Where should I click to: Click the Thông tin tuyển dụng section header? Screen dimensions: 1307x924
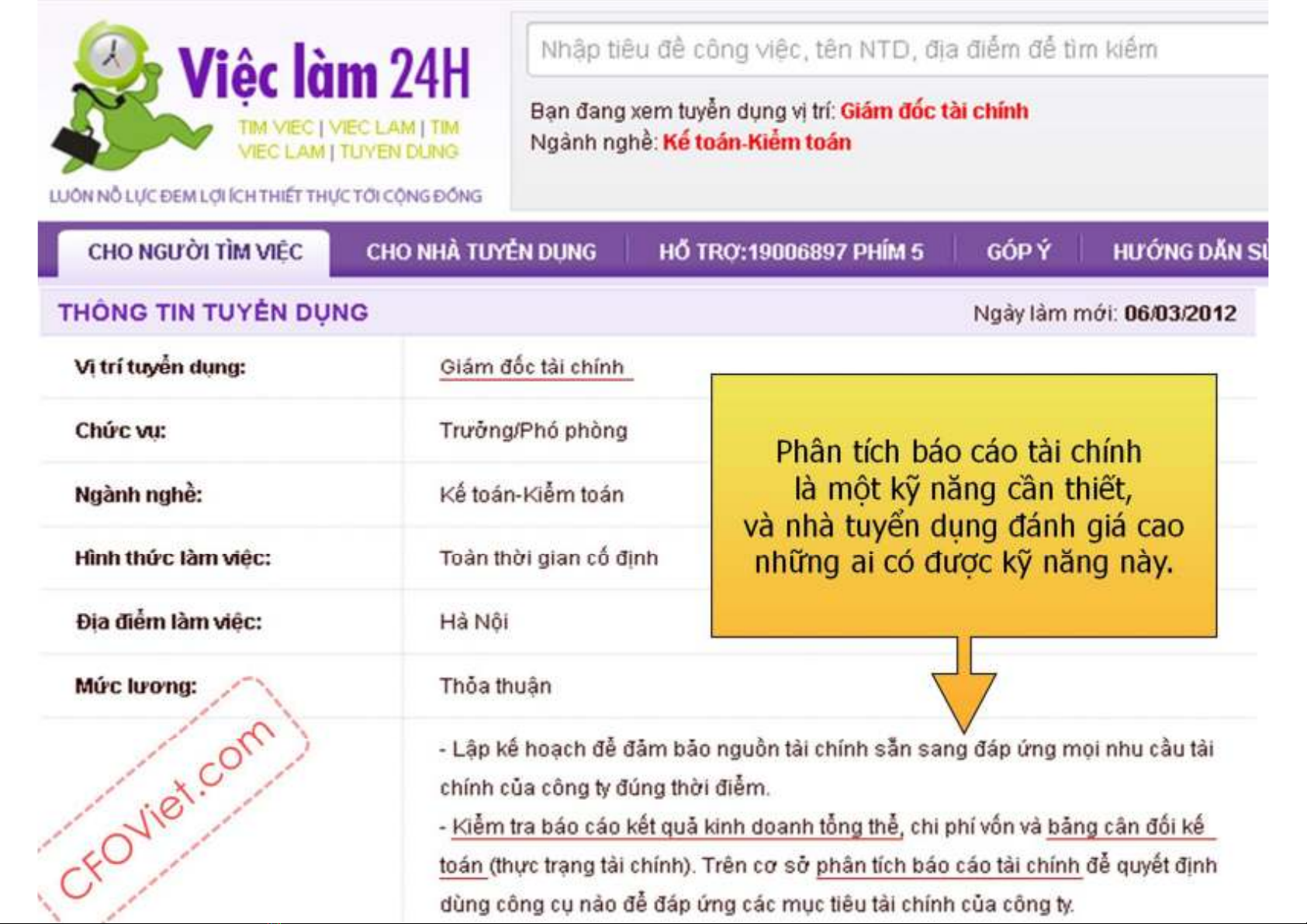213,313
